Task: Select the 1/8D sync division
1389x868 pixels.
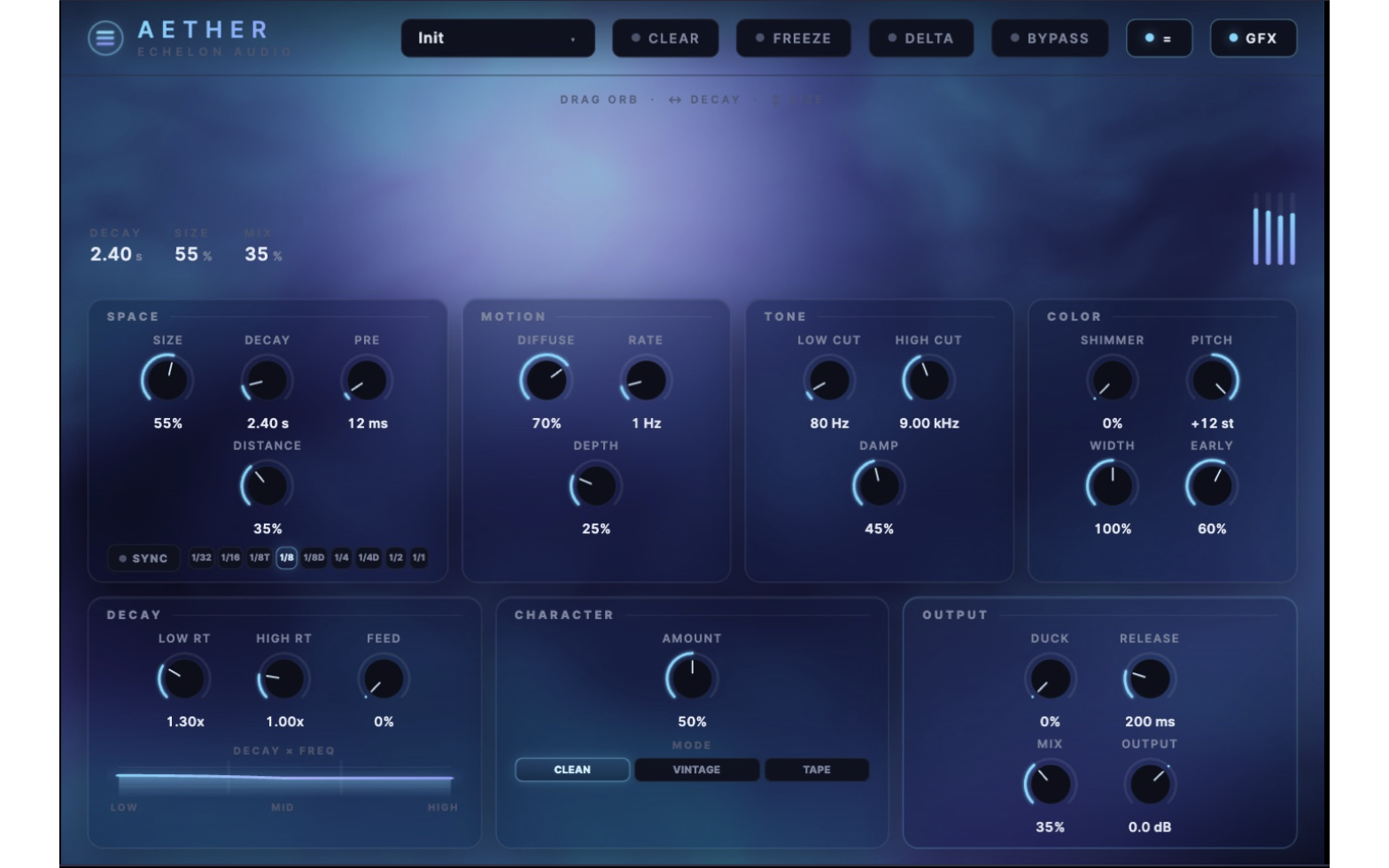Action: 314,558
